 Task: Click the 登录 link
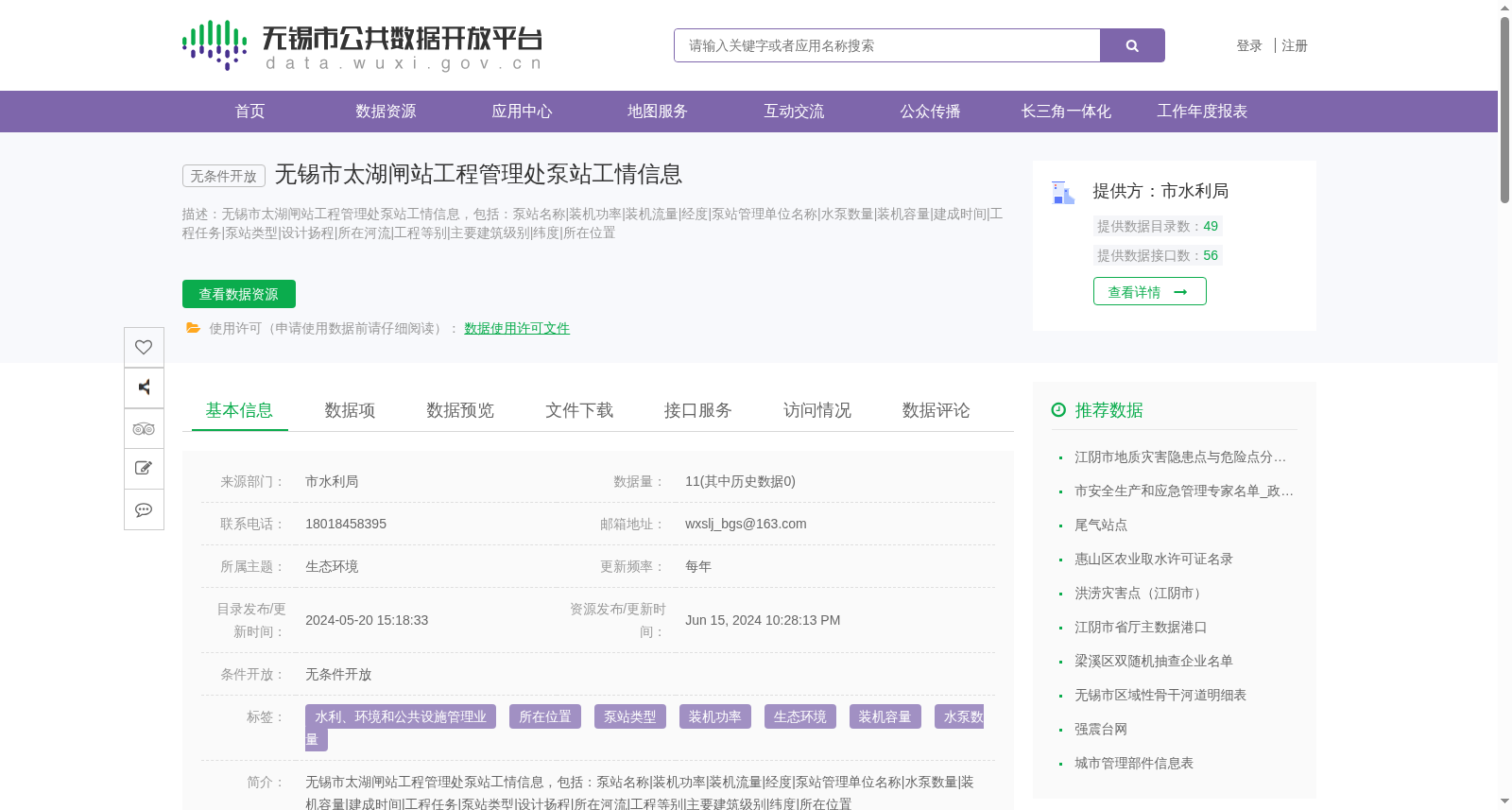pos(1249,45)
